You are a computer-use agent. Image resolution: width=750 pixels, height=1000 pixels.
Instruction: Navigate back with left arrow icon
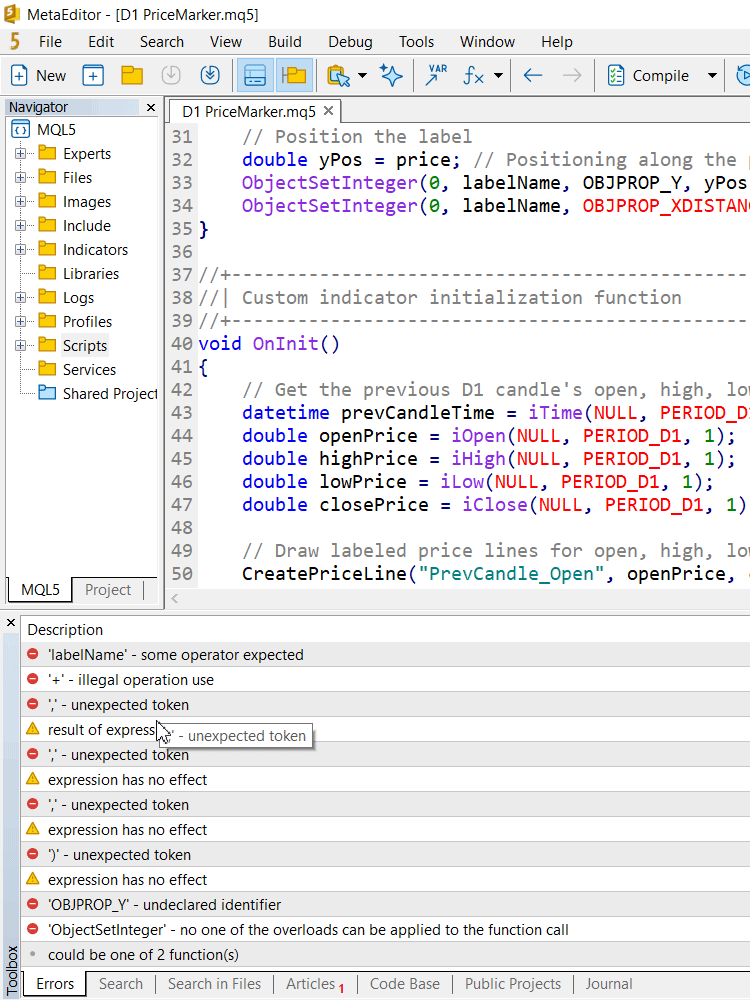533,75
